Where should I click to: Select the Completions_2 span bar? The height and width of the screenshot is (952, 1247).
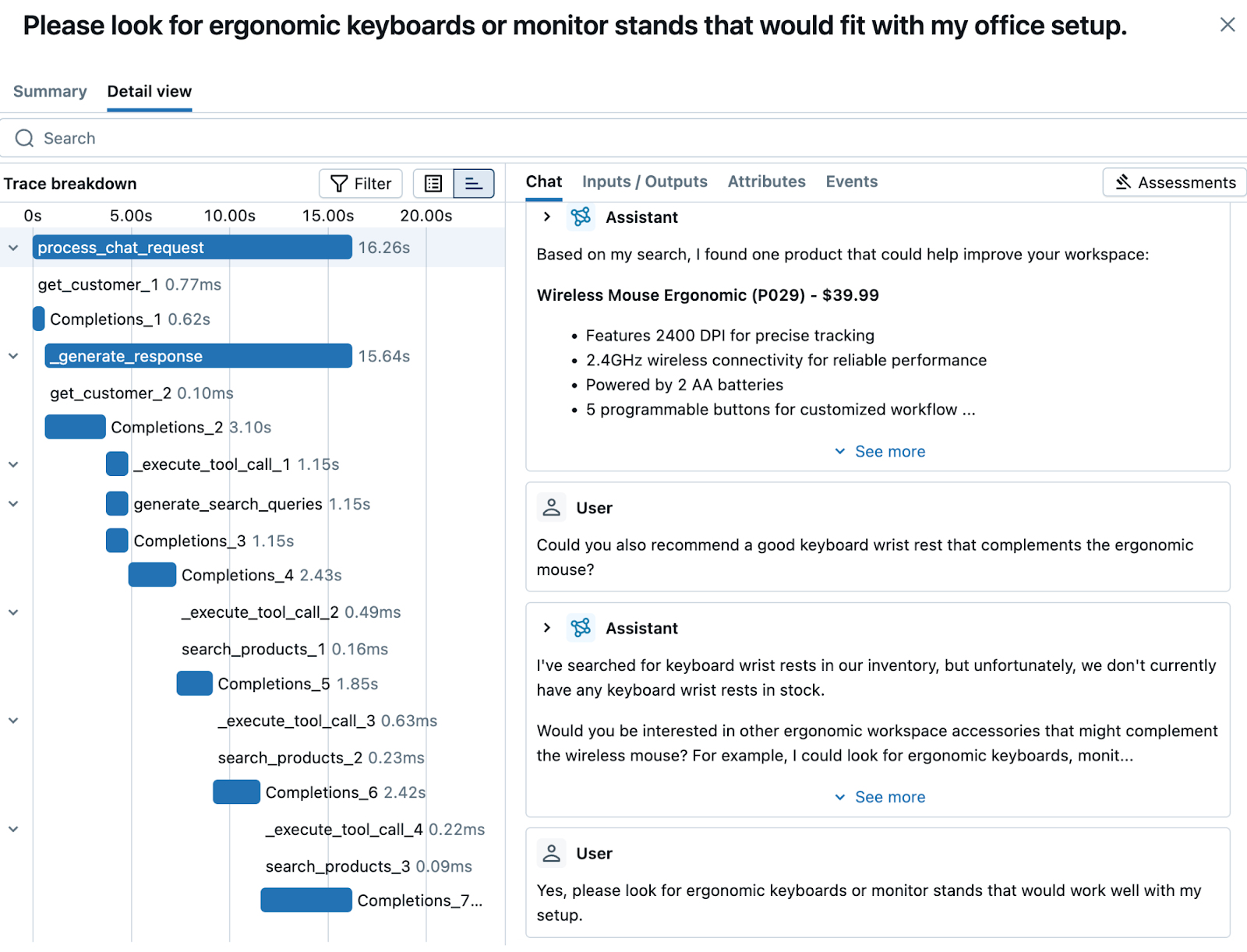74,427
